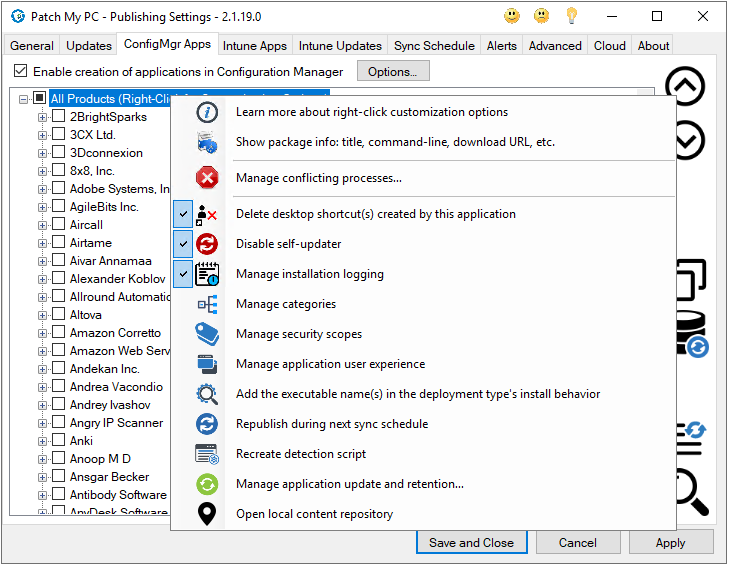
Task: Expand the Ansgar Becker tree node
Action: [42, 478]
